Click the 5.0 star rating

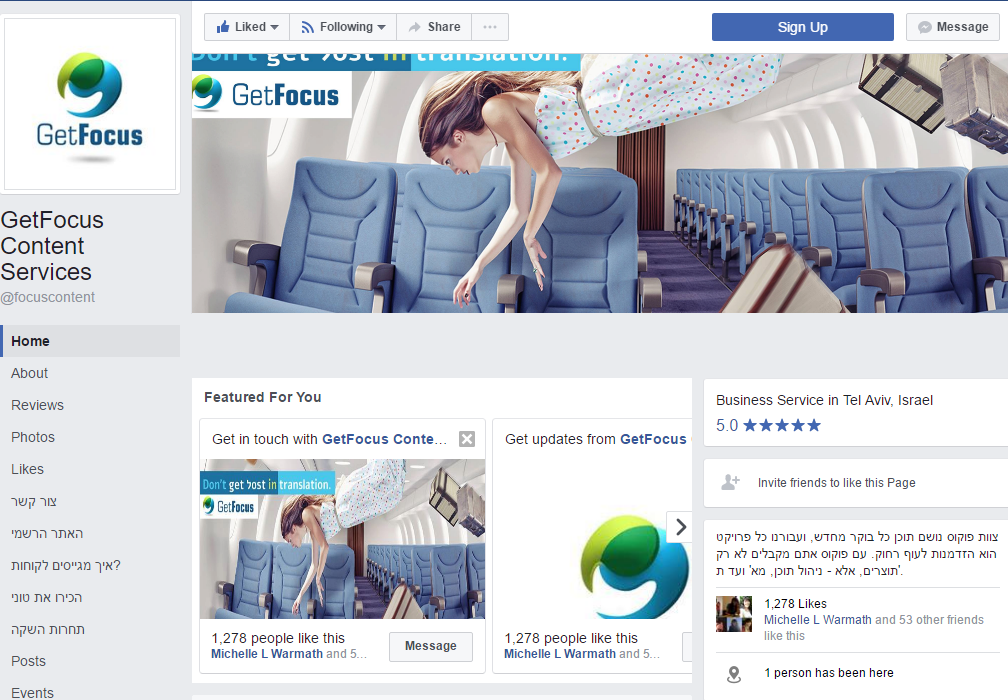[x=768, y=425]
